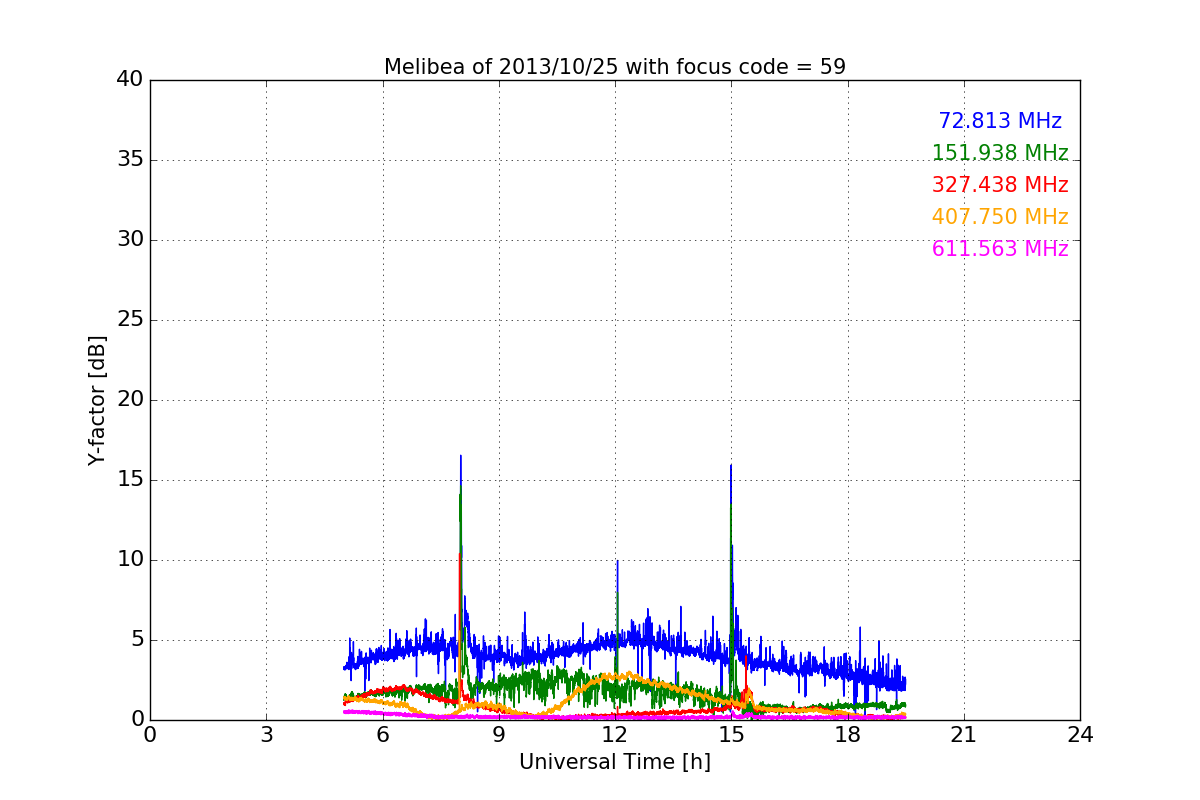Click x-axis tick label 9
Image resolution: width=1200 pixels, height=800 pixels.
click(499, 735)
